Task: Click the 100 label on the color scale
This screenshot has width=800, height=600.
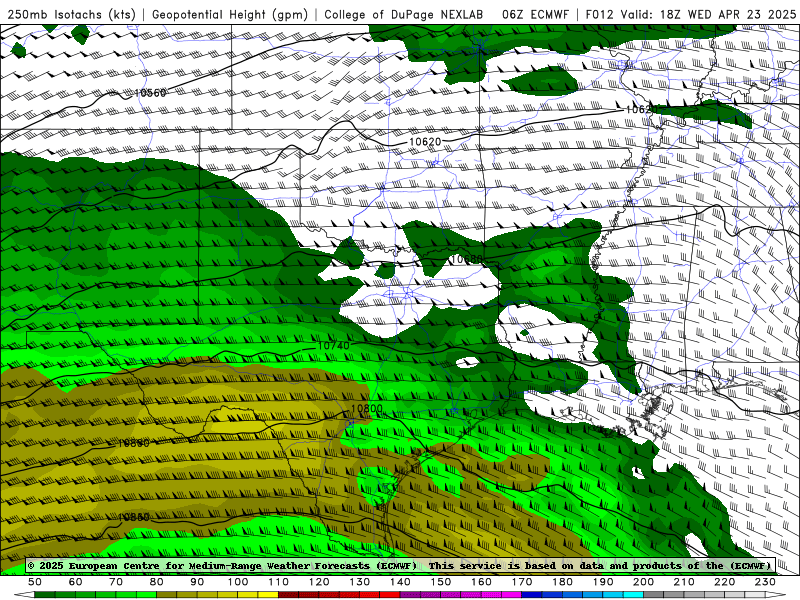Action: [x=238, y=582]
